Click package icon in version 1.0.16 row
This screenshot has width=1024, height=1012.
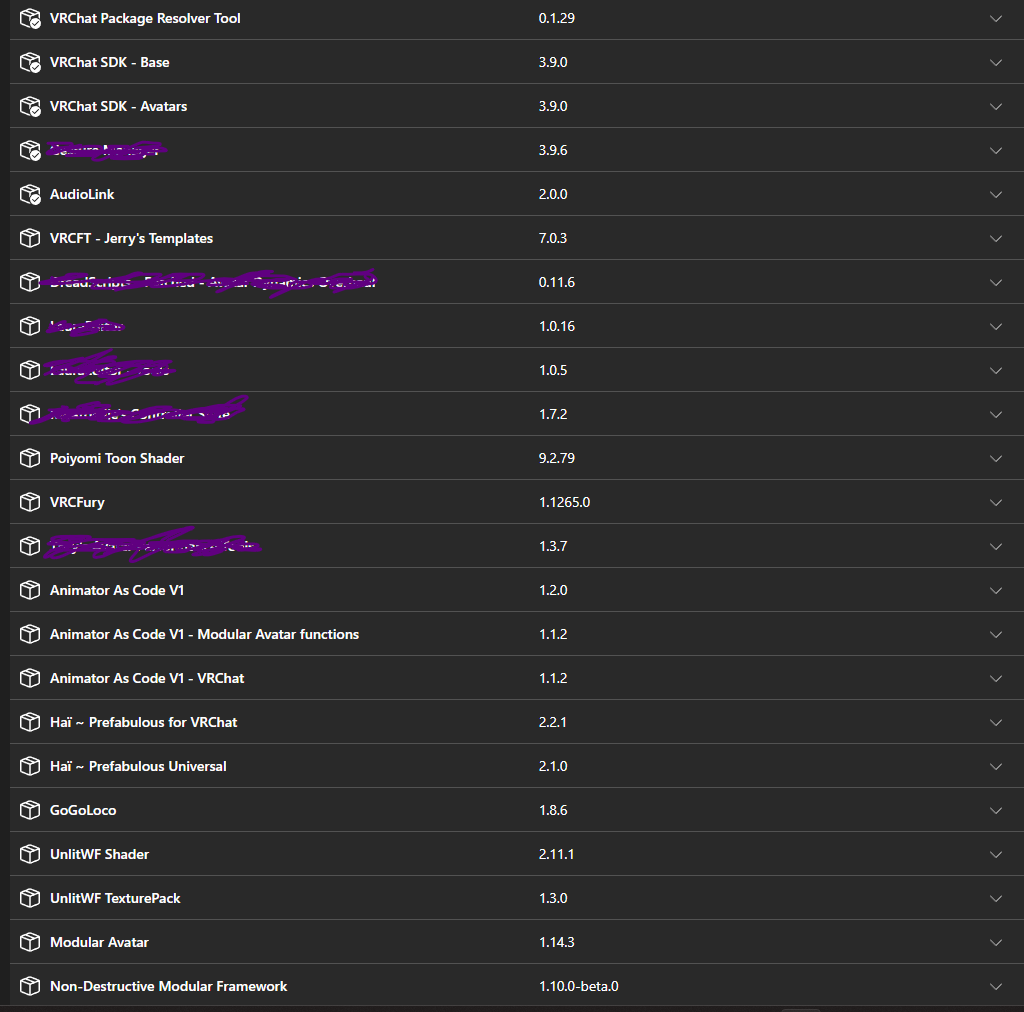pos(30,326)
